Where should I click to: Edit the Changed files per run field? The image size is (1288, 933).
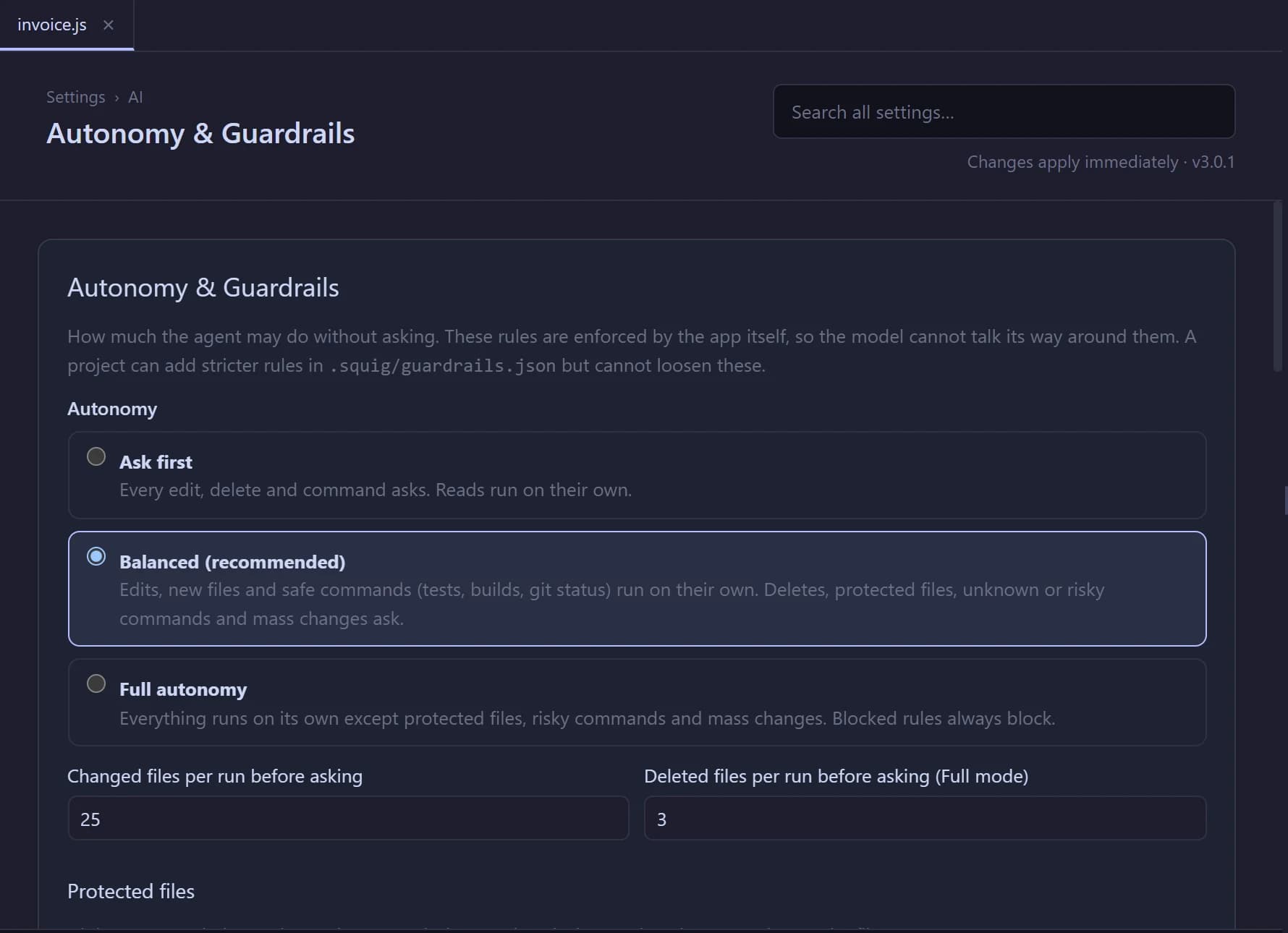point(348,819)
